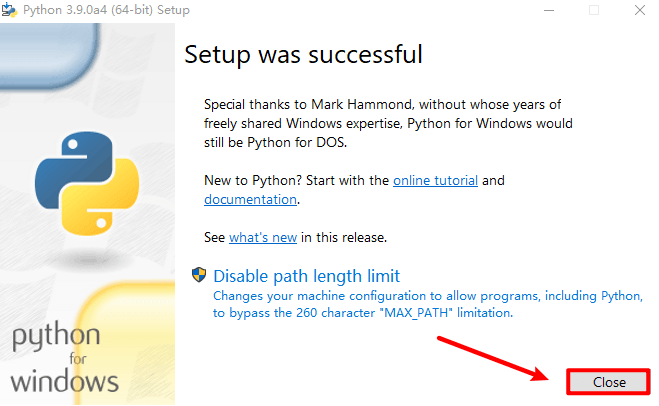The width and height of the screenshot is (659, 406).
Task: Open the documentation link
Action: [x=250, y=199]
